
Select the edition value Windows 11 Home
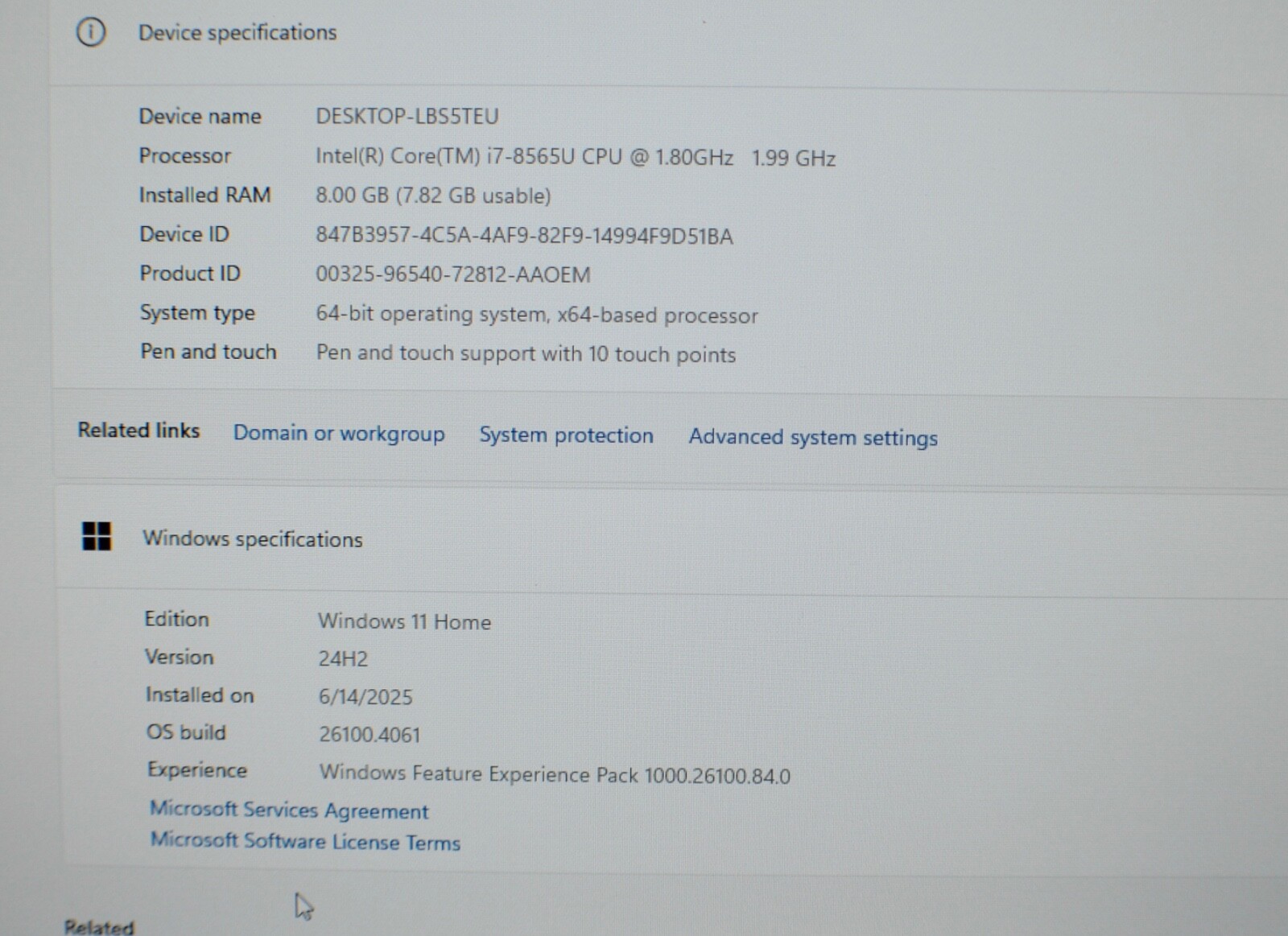tap(404, 621)
